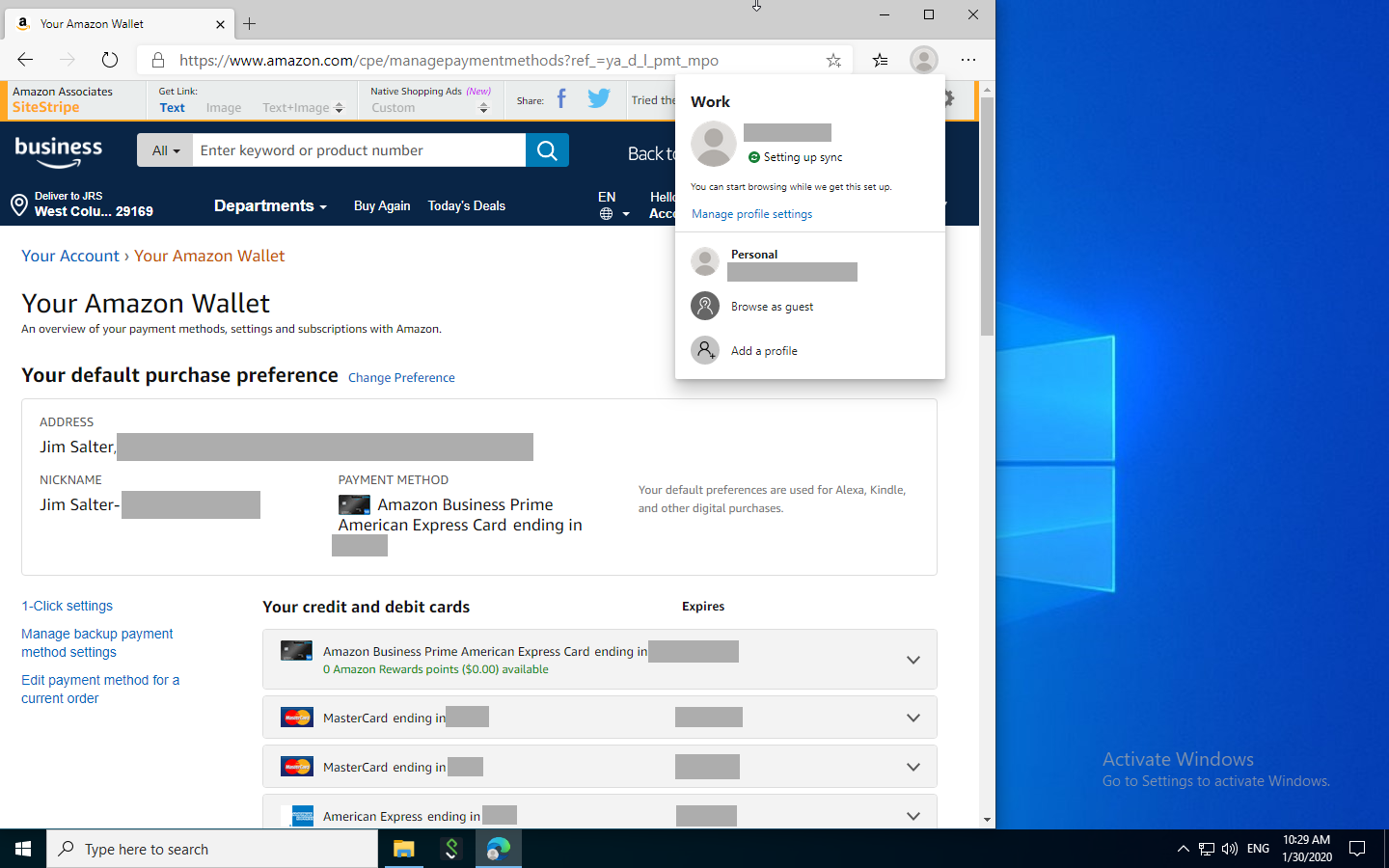
Task: Click the Work profile avatar picture
Action: [714, 144]
